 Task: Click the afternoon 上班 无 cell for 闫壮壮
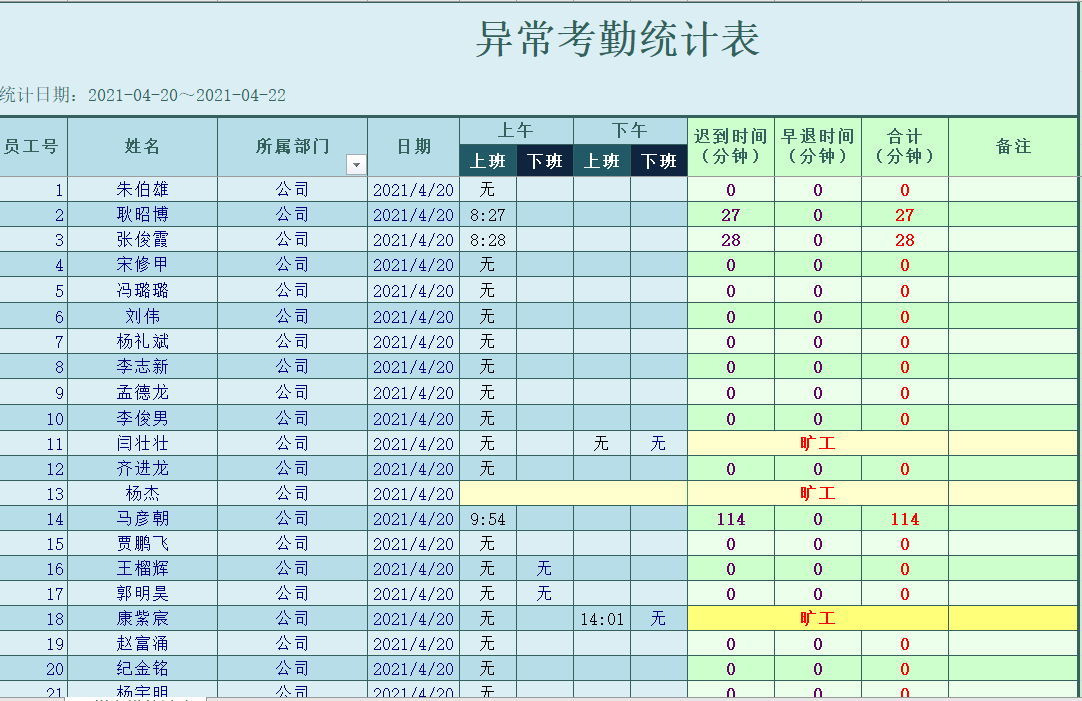tap(602, 444)
